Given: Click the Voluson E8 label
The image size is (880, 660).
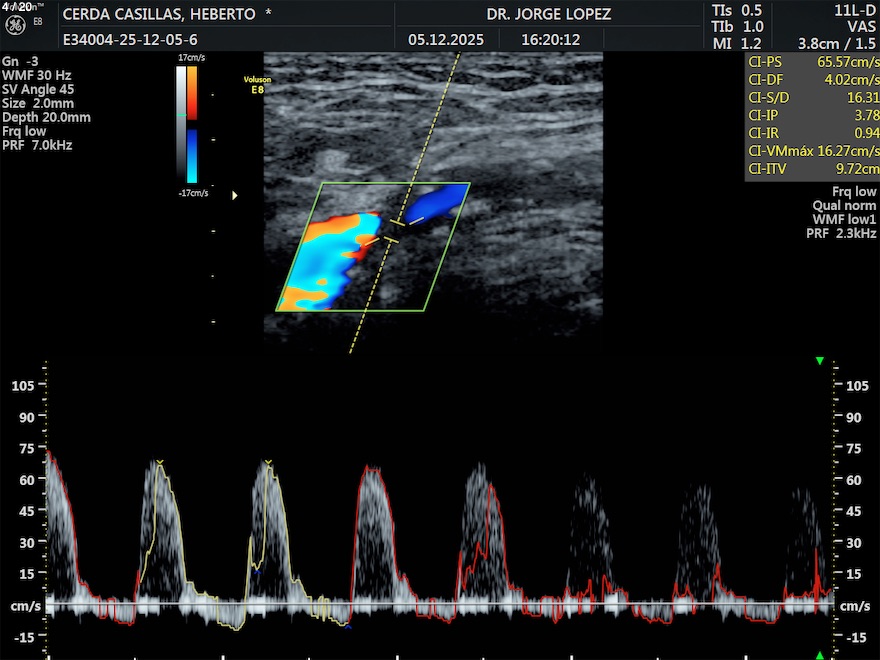Looking at the screenshot, I should [x=256, y=84].
